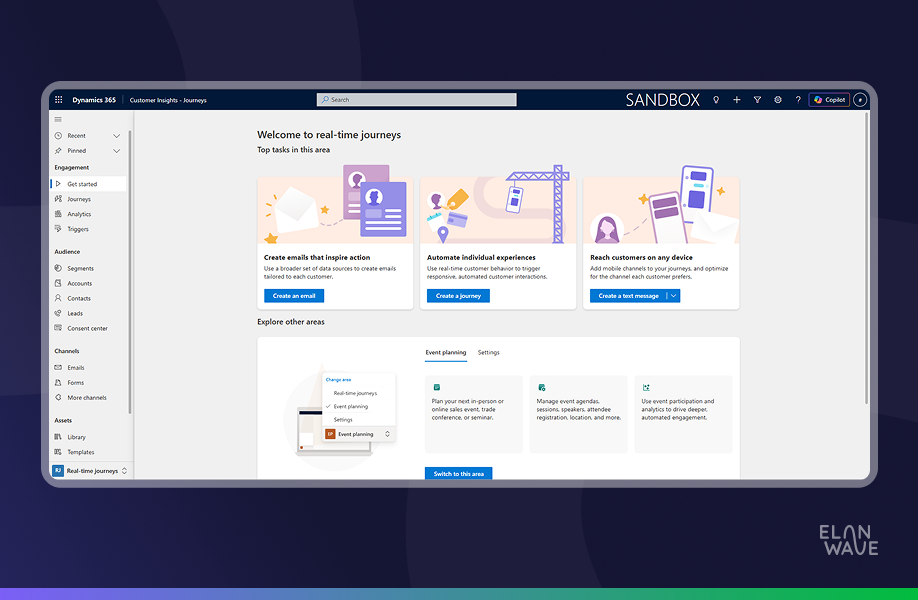Click the Help question mark icon
This screenshot has width=918, height=600.
coord(798,100)
